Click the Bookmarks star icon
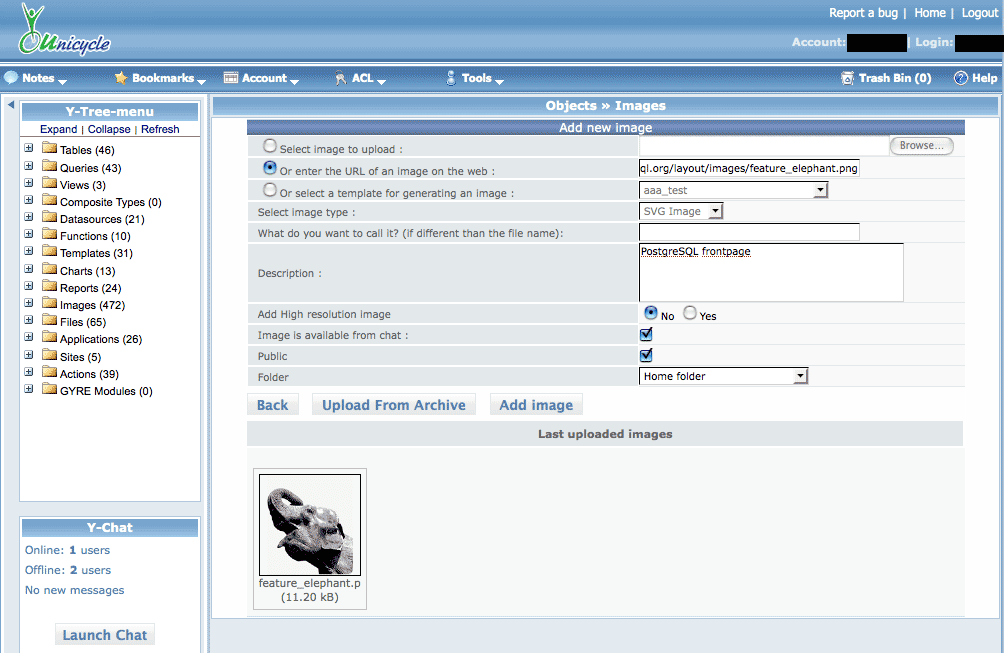Viewport: 1004px width, 653px height. click(121, 78)
